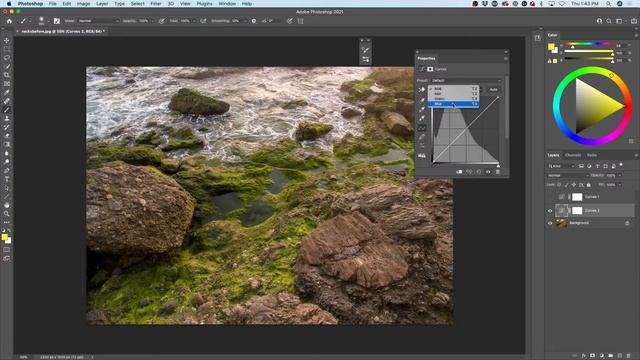640x360 pixels.
Task: Select the Crop tool
Action: (x=7, y=75)
